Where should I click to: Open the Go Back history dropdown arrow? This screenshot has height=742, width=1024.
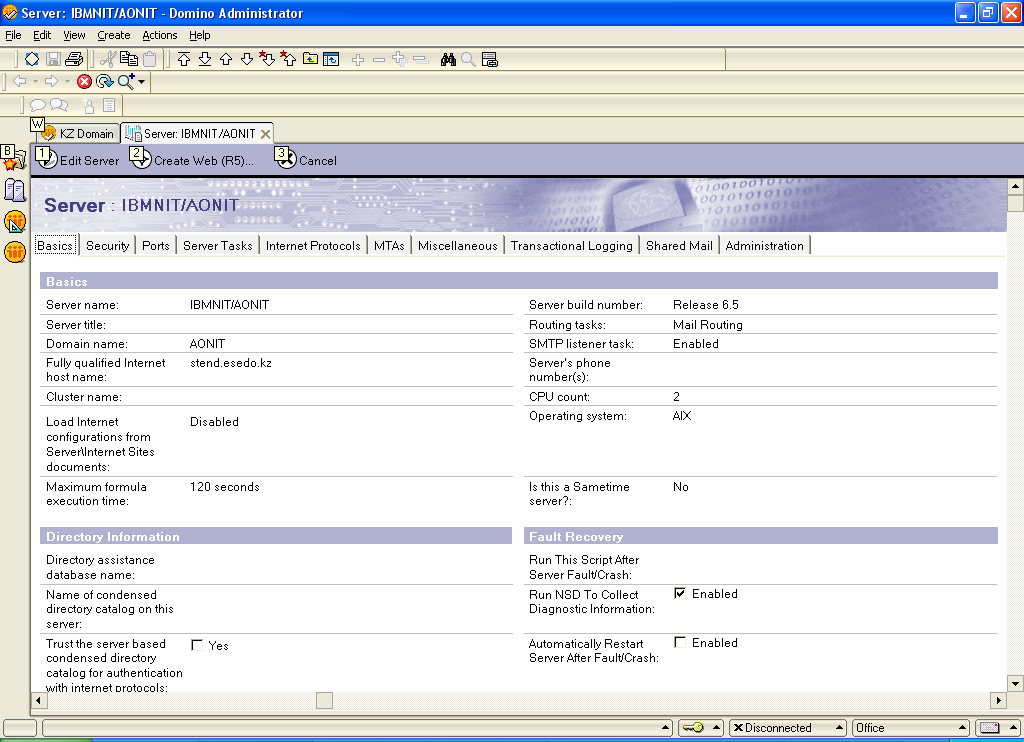point(35,82)
